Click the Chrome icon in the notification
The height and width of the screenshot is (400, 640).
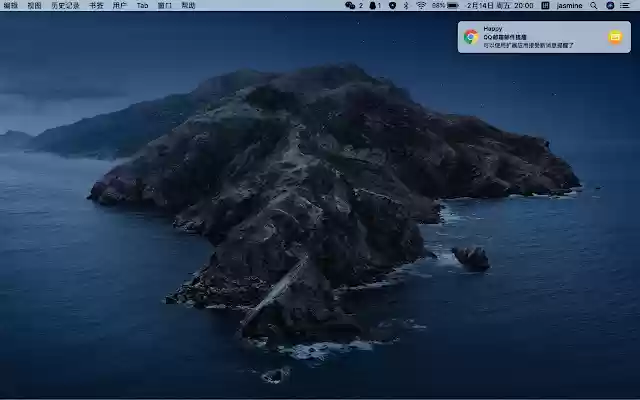click(471, 37)
